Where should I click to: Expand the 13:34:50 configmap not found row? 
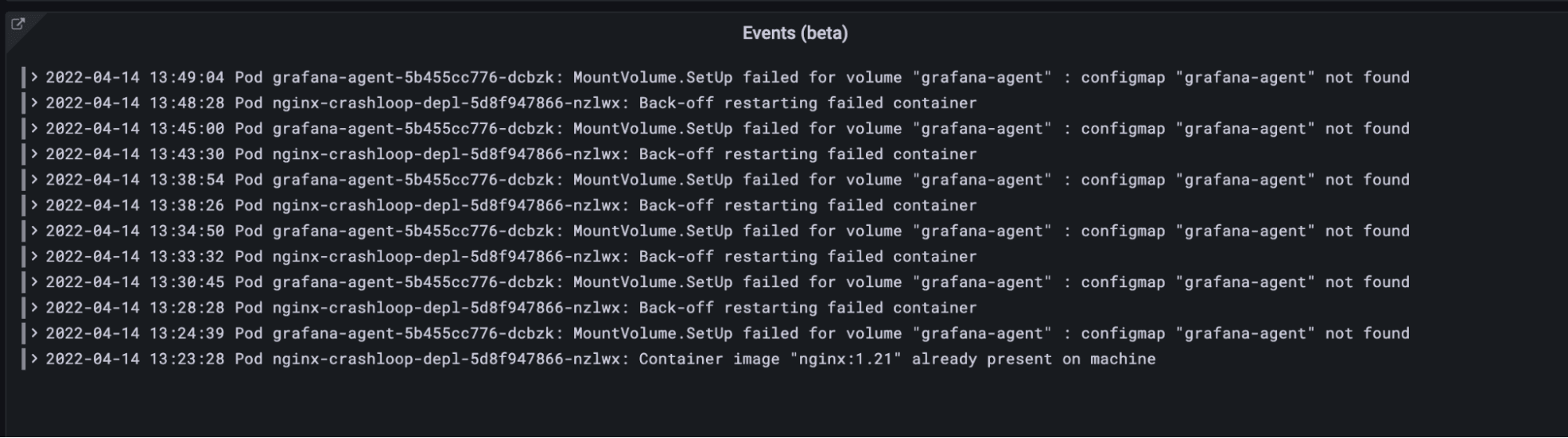pyautogui.click(x=35, y=231)
